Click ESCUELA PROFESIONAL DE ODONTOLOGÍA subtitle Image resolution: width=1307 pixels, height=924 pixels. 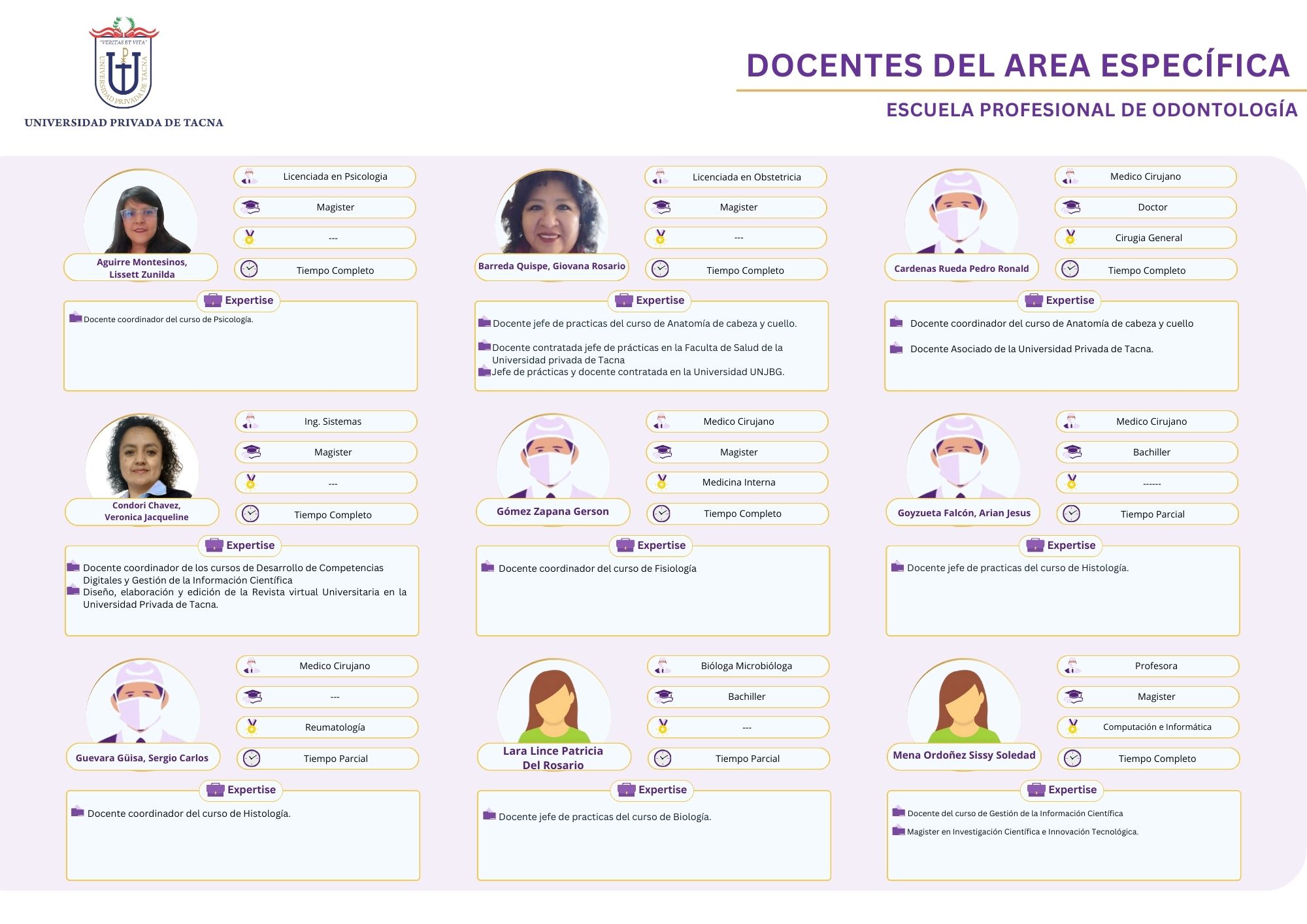point(1092,110)
